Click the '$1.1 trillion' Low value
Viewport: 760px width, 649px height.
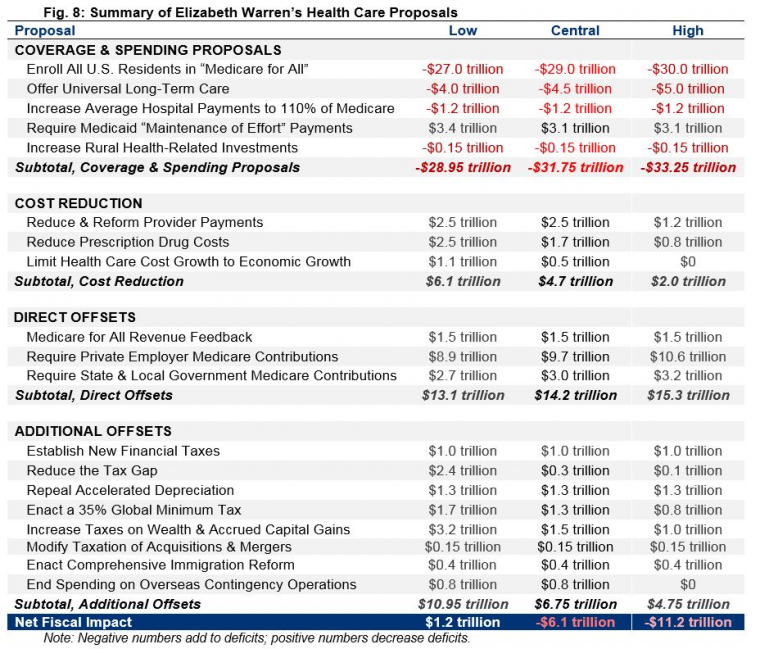463,261
